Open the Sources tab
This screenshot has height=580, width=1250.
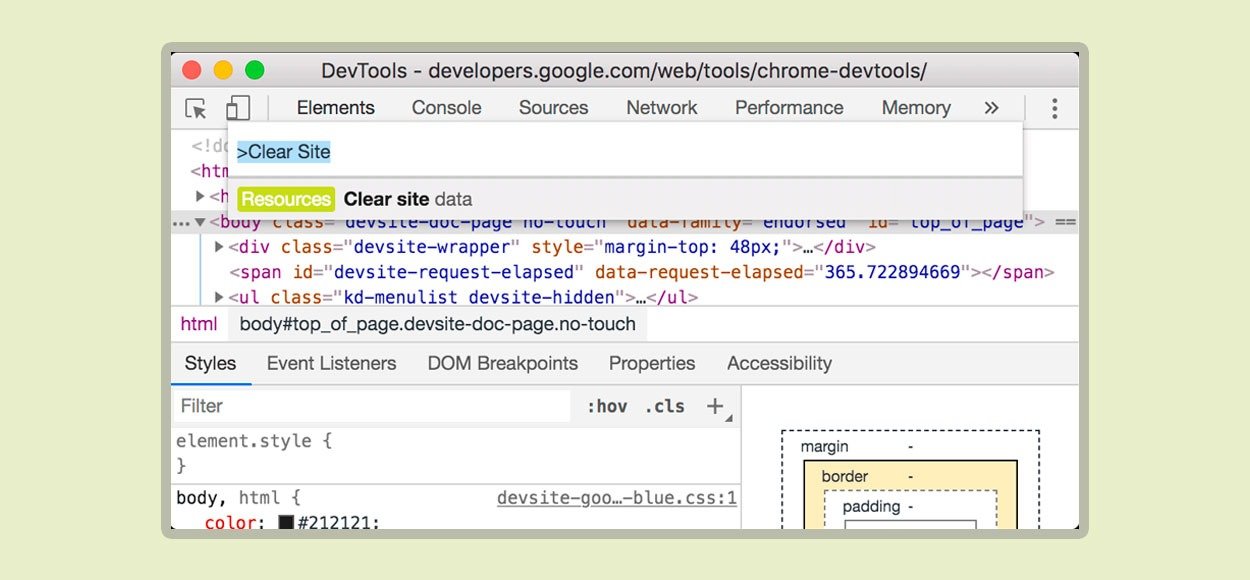click(554, 108)
